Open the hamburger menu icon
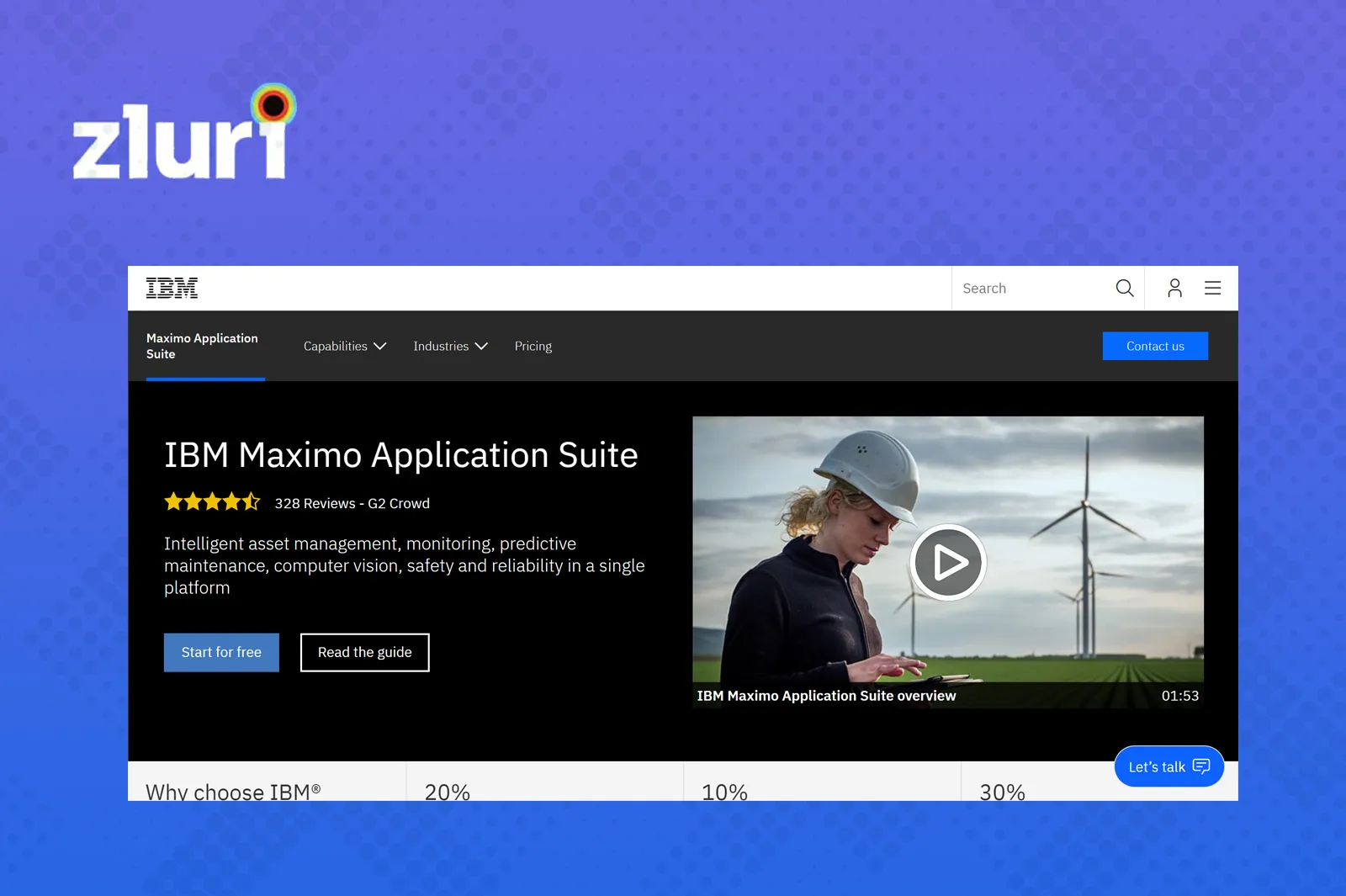Screen dimensions: 1346x896 point(1212,289)
